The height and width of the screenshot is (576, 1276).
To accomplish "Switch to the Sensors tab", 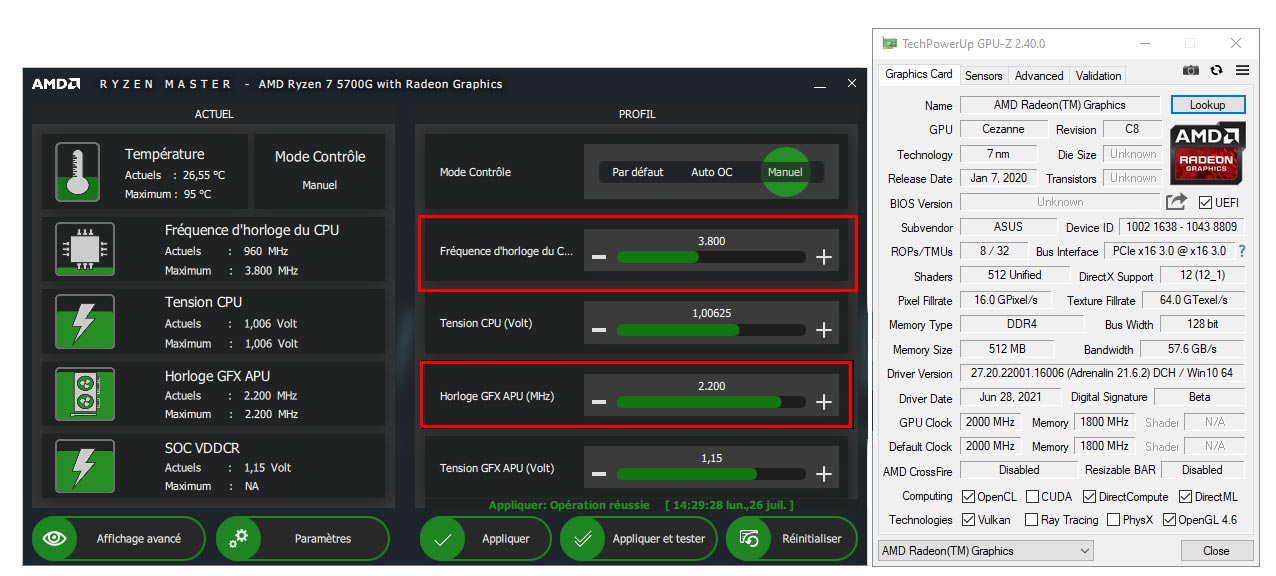I will (x=983, y=76).
